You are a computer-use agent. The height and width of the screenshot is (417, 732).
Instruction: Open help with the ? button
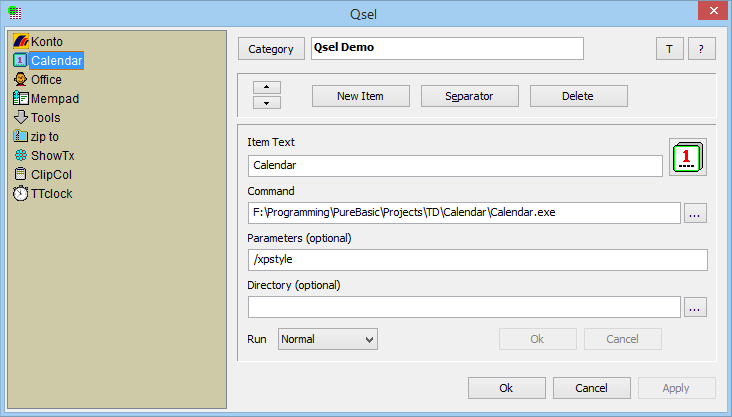click(701, 49)
